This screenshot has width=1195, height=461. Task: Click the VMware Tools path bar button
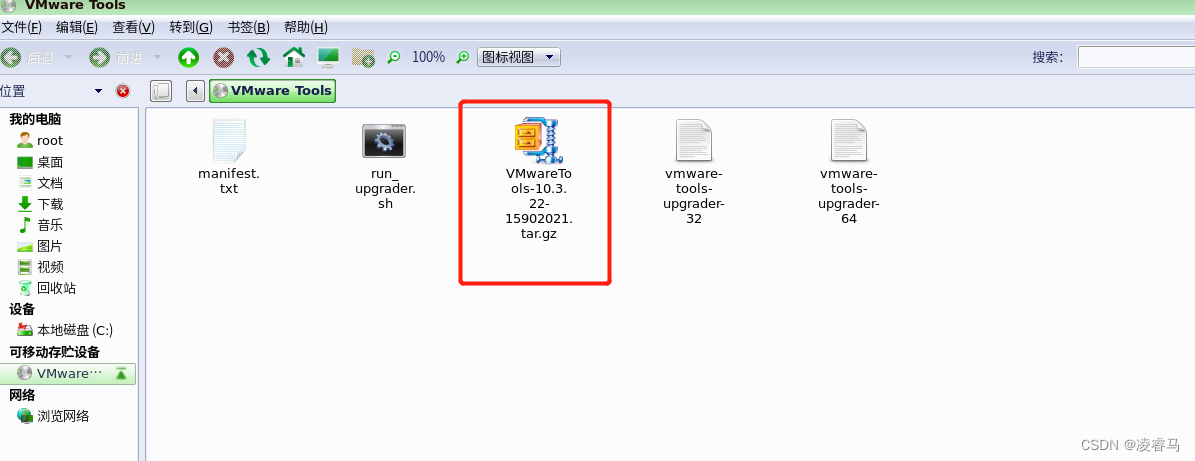pos(272,91)
